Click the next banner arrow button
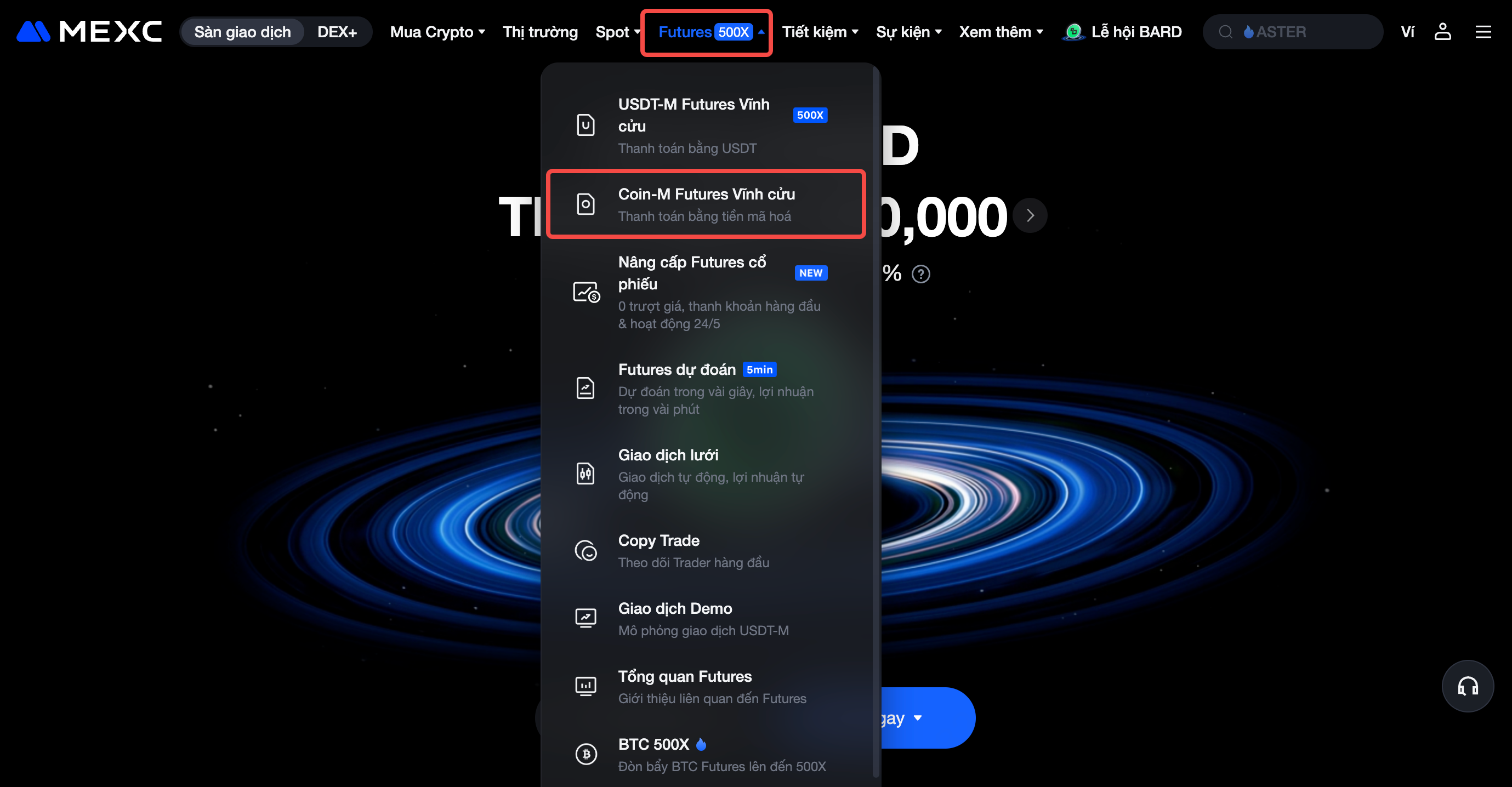Image resolution: width=1512 pixels, height=787 pixels. click(1030, 215)
